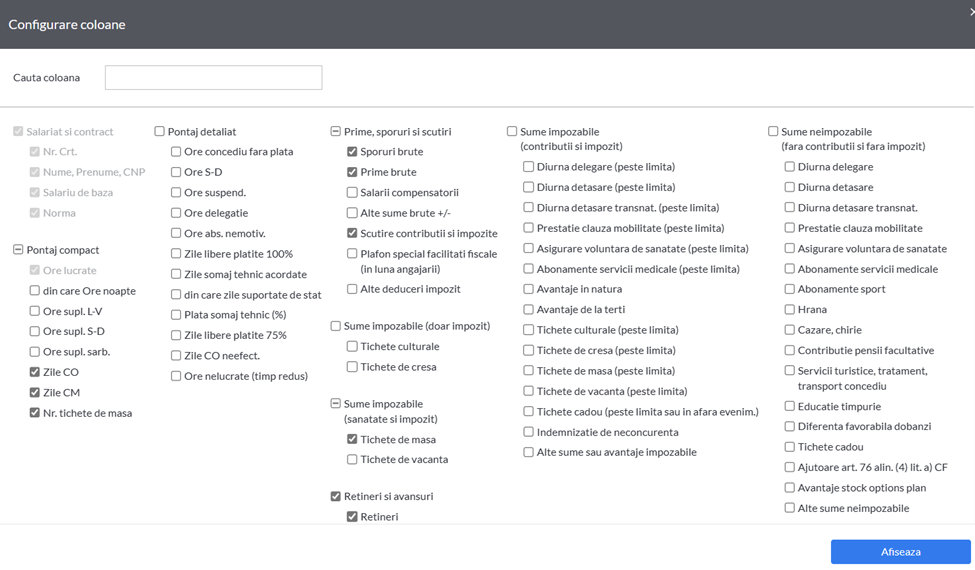Check Salarii compensatorii

tap(353, 193)
